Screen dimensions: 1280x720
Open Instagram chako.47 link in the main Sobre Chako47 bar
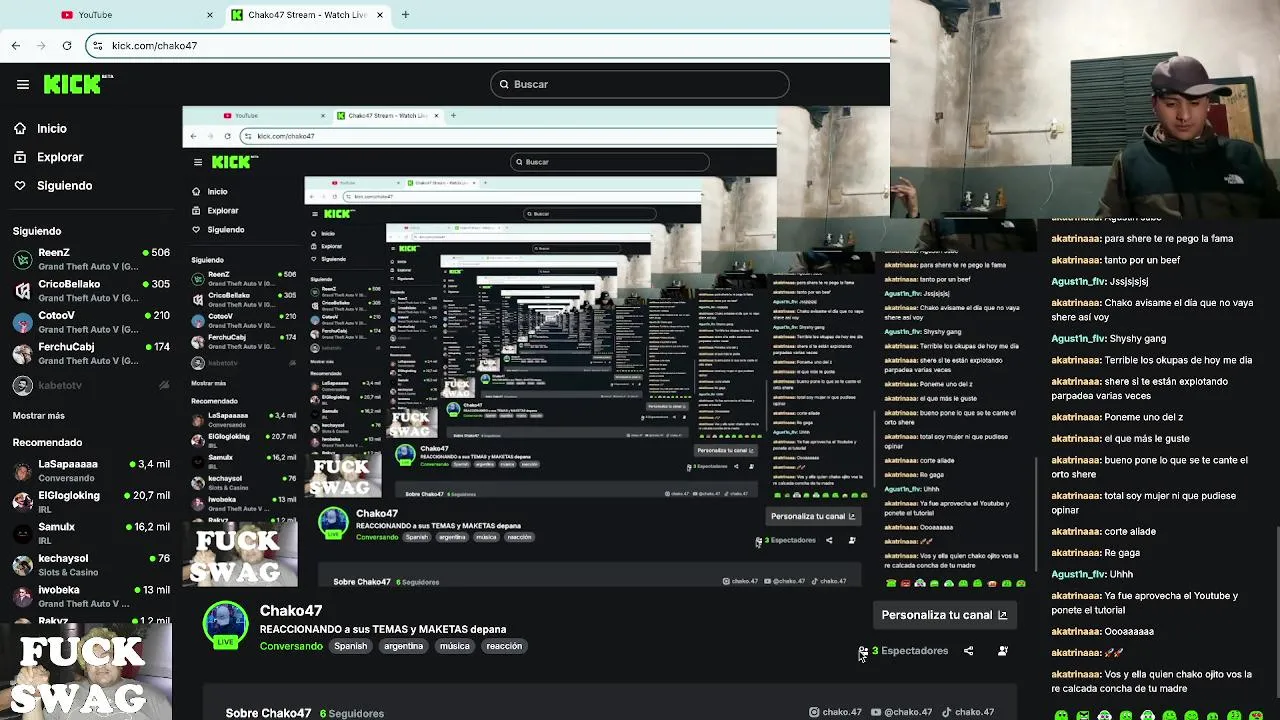coord(835,712)
